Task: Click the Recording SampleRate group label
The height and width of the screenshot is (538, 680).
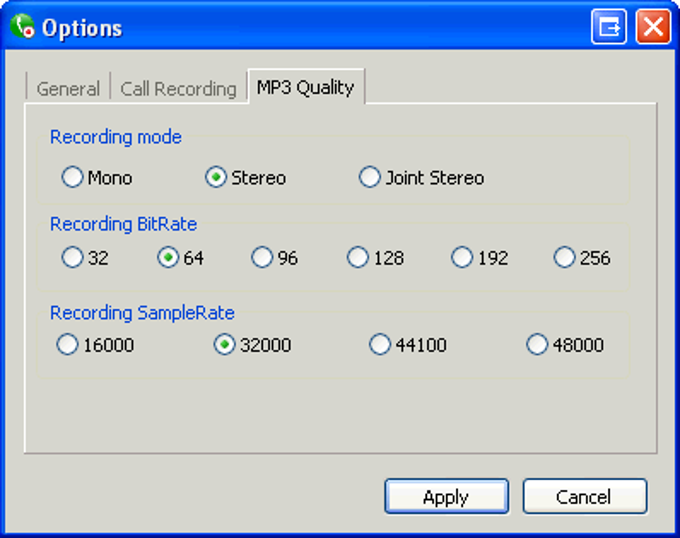Action: coord(142,313)
